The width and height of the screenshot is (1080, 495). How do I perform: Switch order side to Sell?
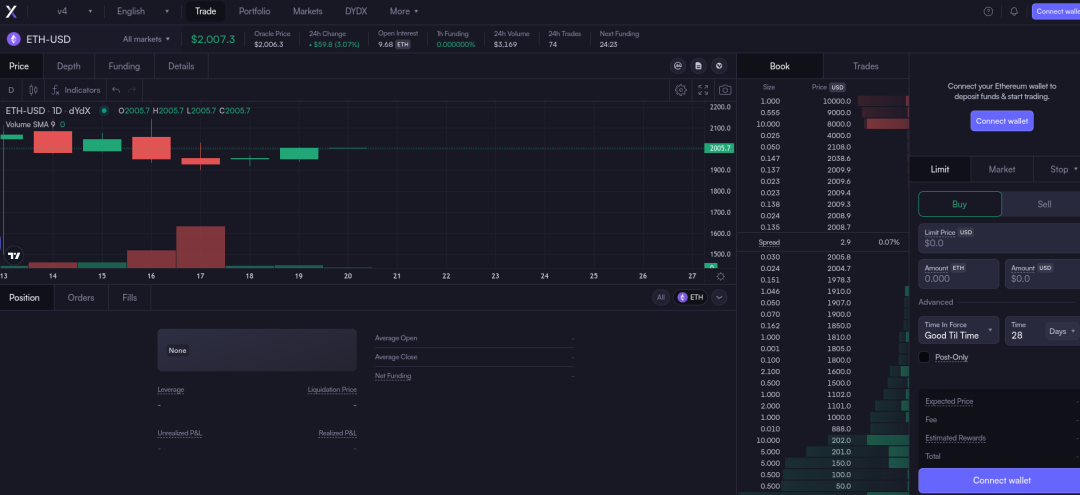(1043, 204)
